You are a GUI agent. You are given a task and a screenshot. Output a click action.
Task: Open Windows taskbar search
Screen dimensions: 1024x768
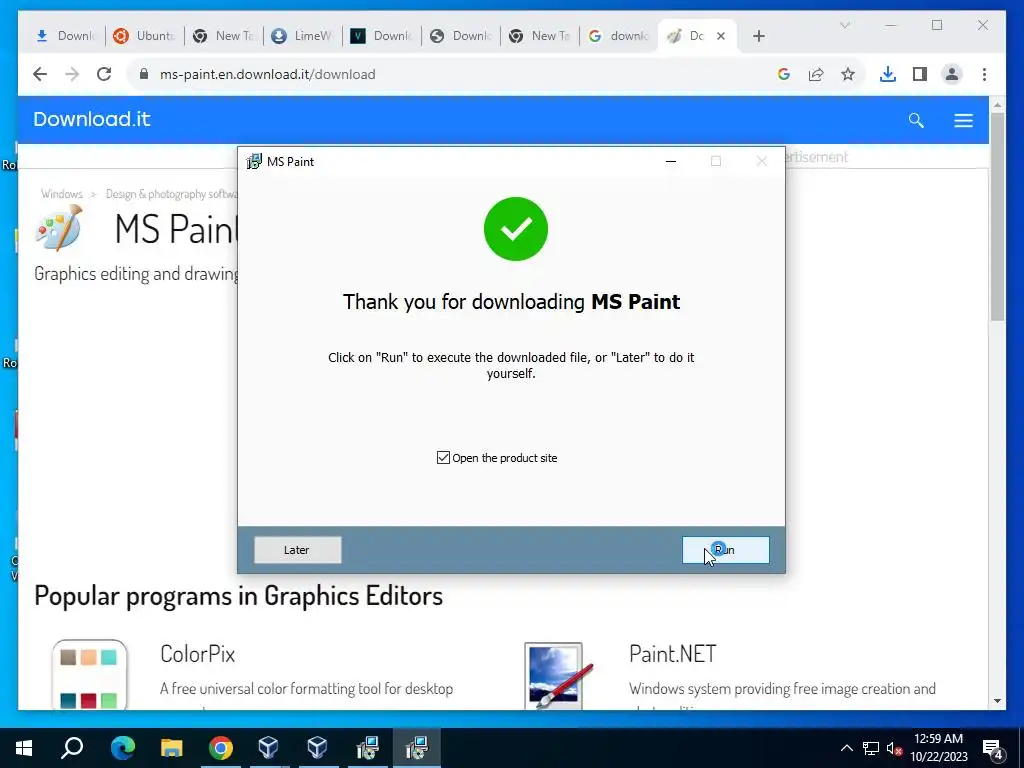pyautogui.click(x=72, y=748)
